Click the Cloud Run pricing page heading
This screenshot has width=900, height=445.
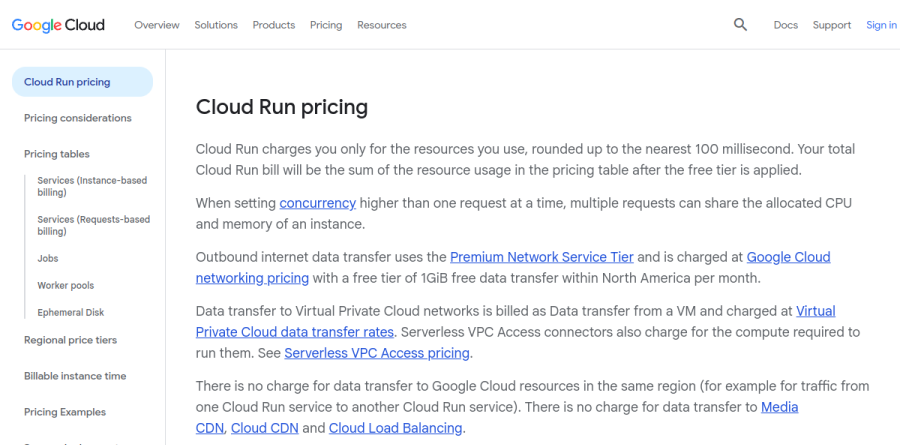(x=282, y=107)
